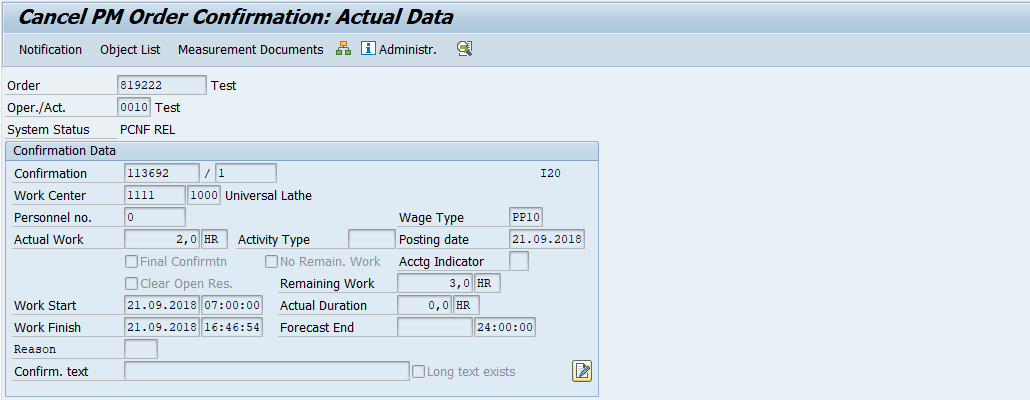Select the confirmation counter field containing 1
The height and width of the screenshot is (400, 1030).
click(246, 173)
